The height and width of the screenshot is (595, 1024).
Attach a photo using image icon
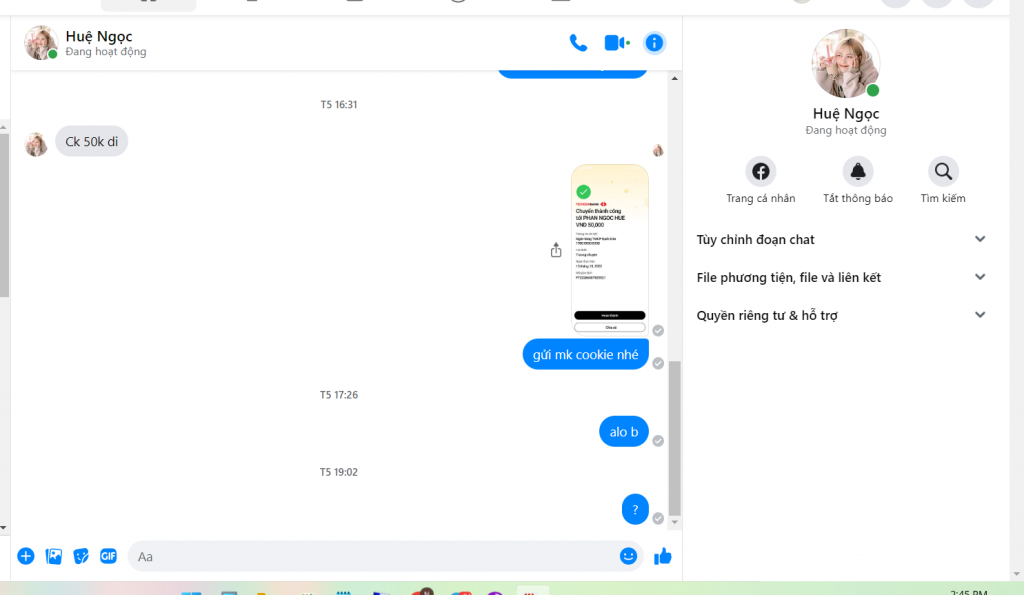pos(54,556)
